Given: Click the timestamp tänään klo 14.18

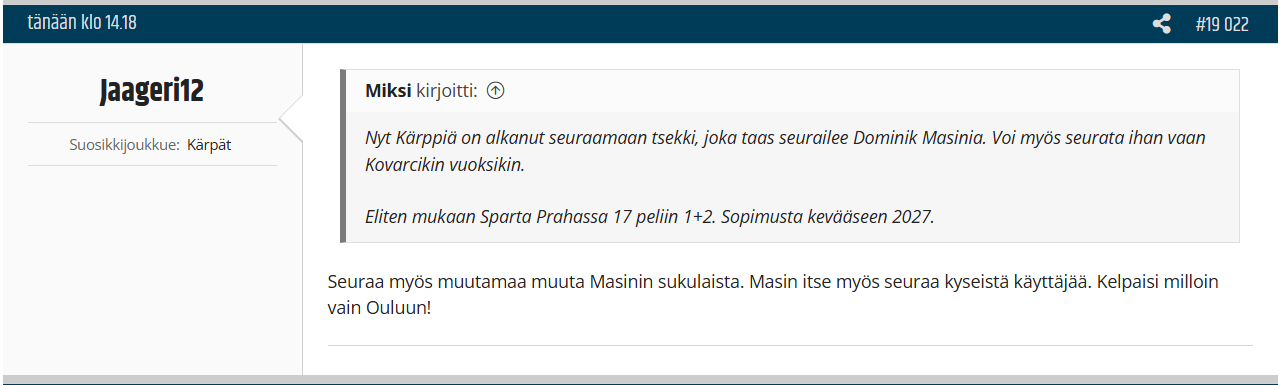Looking at the screenshot, I should (x=82, y=23).
